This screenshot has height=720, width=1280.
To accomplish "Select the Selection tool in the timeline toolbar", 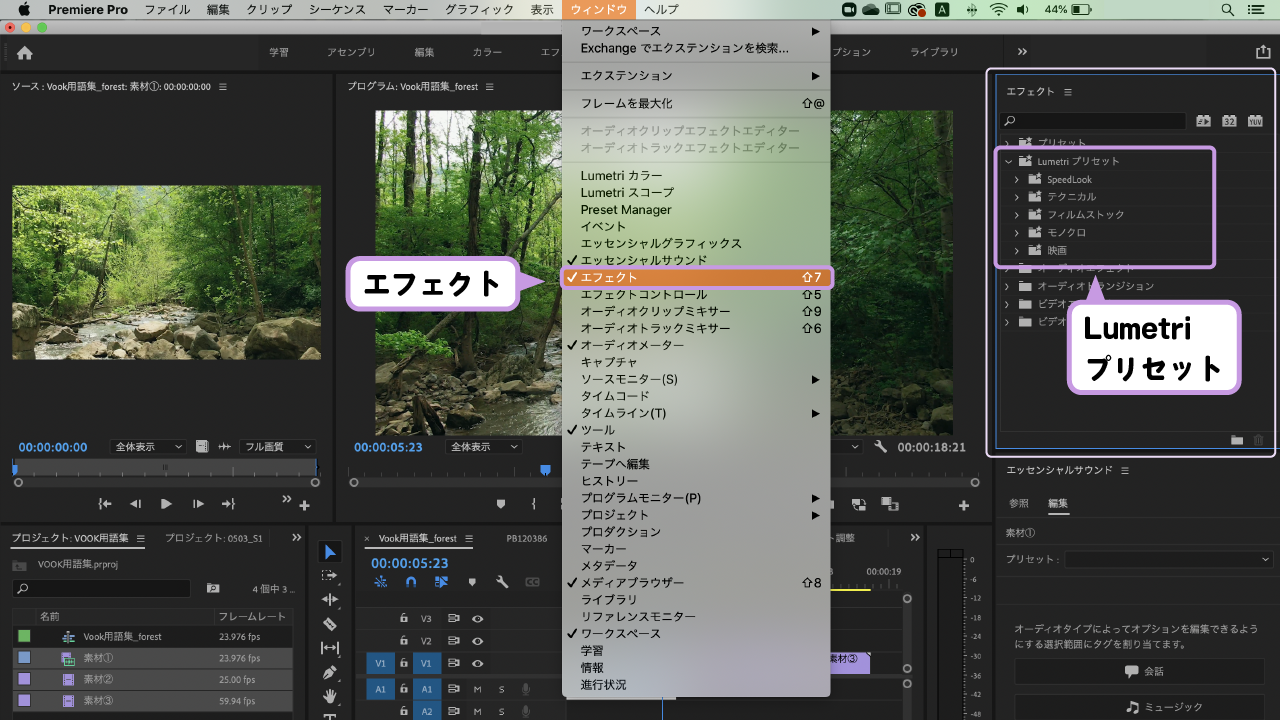I will click(x=330, y=551).
